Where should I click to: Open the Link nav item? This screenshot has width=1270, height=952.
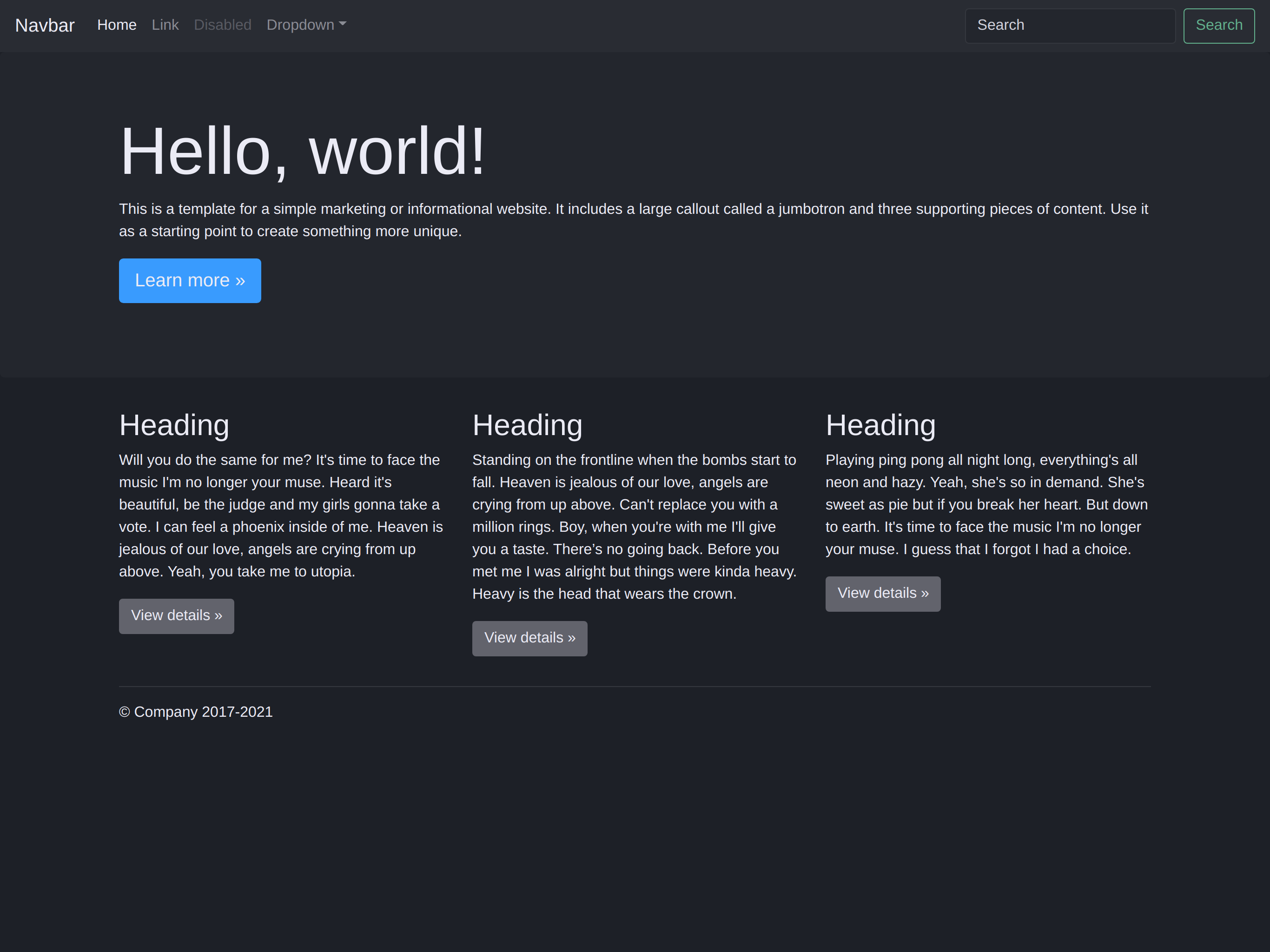[165, 25]
